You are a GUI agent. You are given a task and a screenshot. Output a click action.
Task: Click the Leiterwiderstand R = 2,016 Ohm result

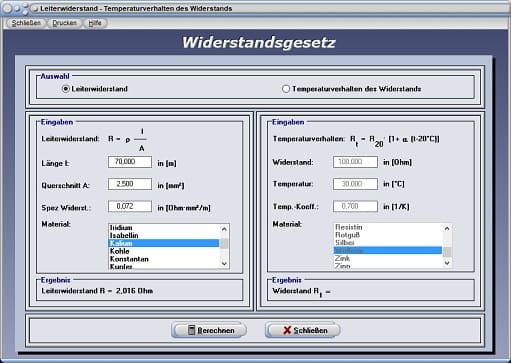point(97,291)
